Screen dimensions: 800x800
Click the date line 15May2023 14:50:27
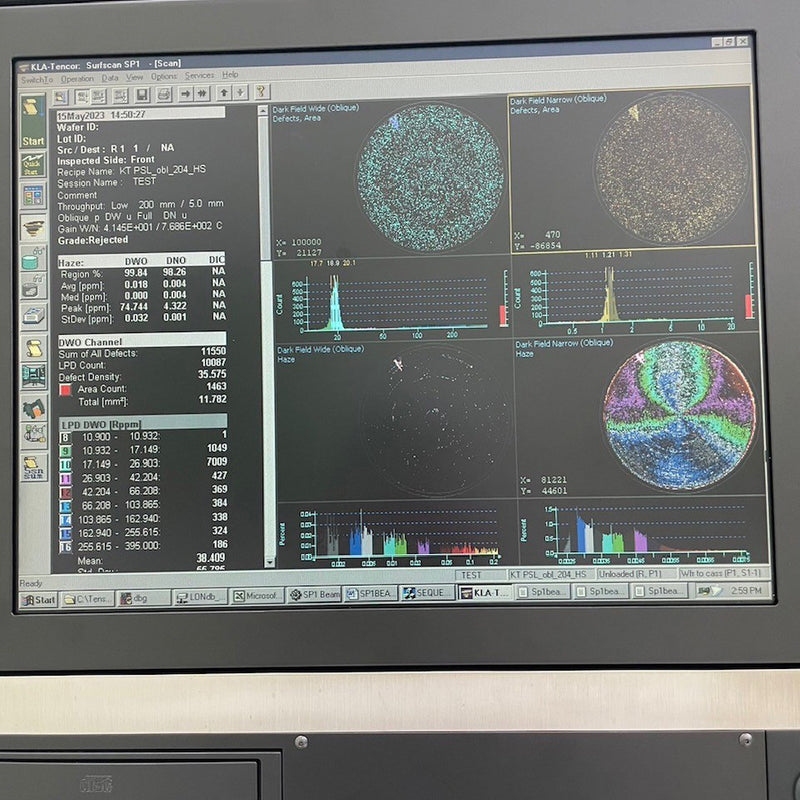140,114
